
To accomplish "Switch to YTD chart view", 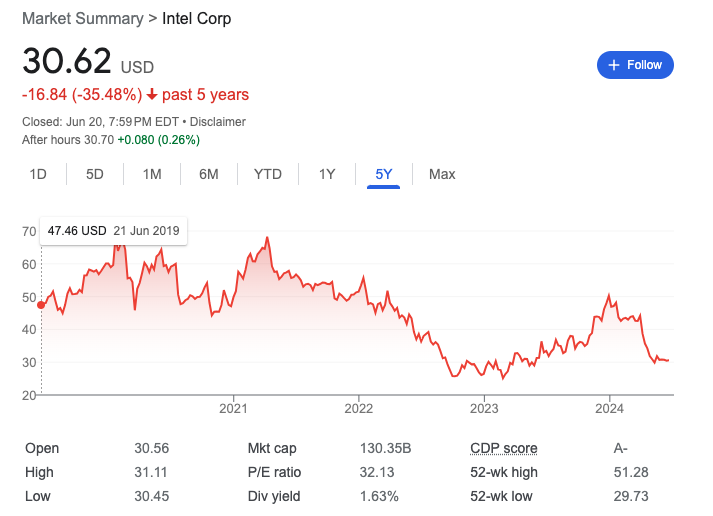I will 268,174.
